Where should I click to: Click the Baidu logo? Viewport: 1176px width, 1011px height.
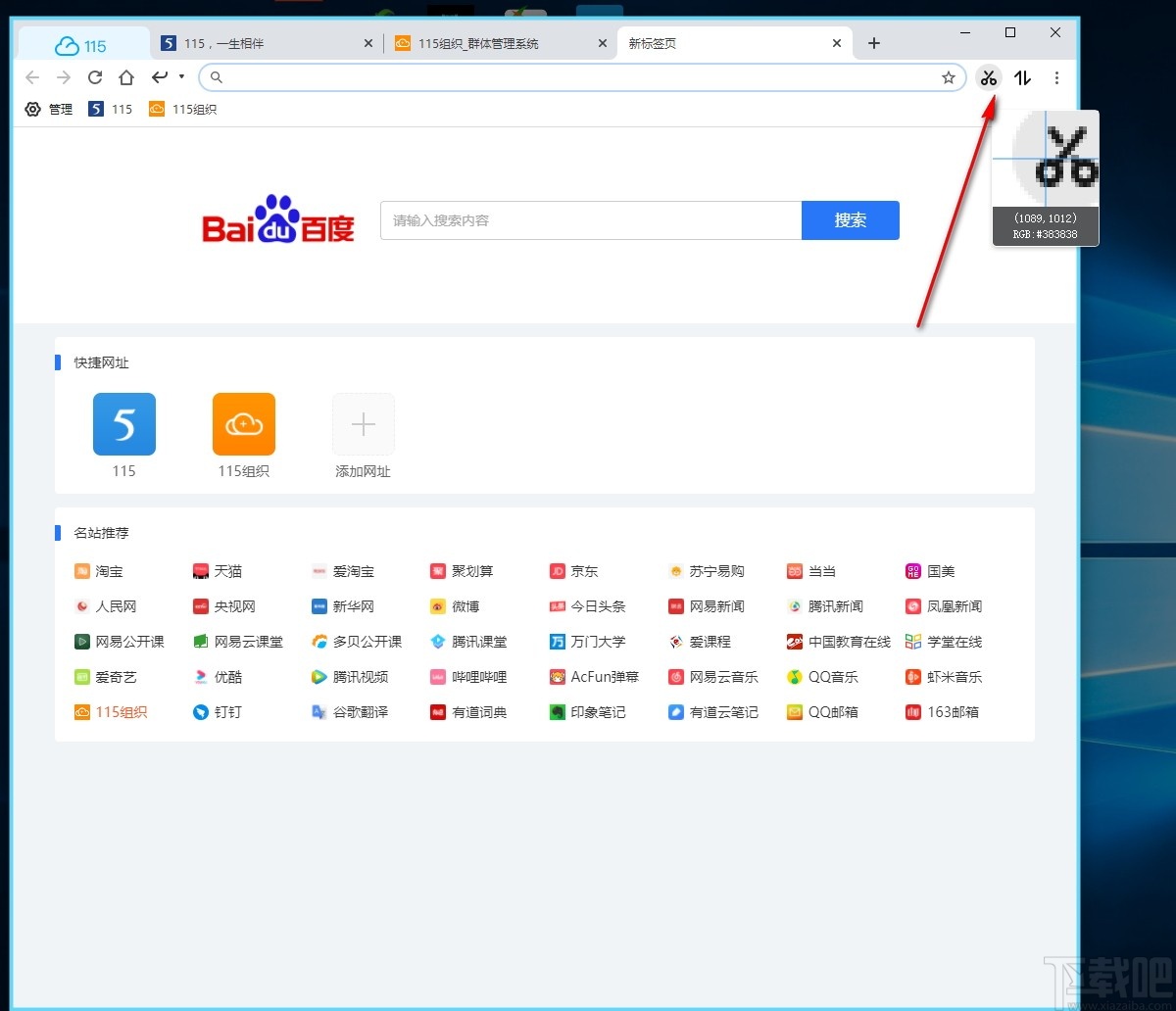(278, 219)
